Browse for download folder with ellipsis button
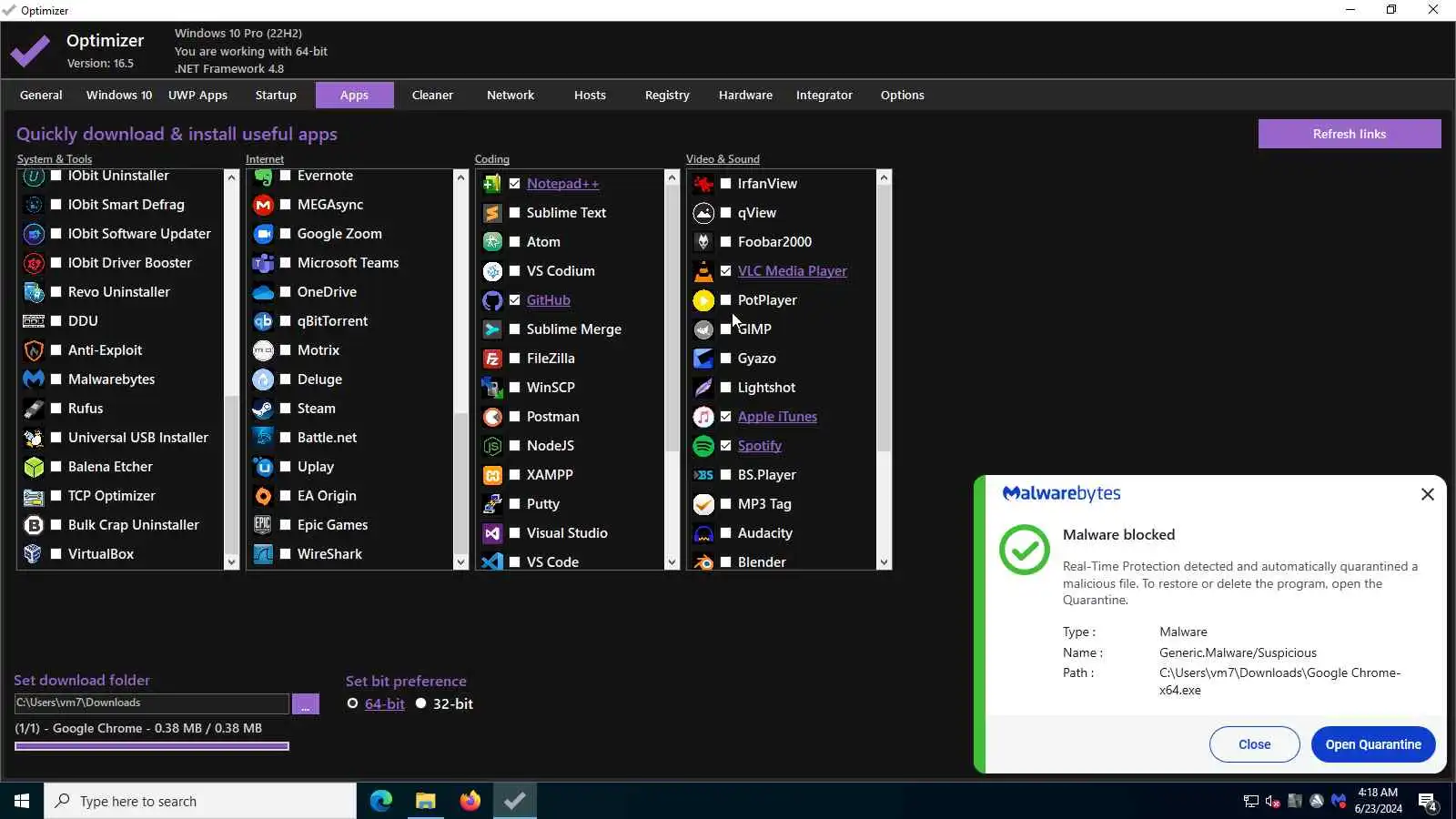The width and height of the screenshot is (1456, 819). click(x=305, y=703)
